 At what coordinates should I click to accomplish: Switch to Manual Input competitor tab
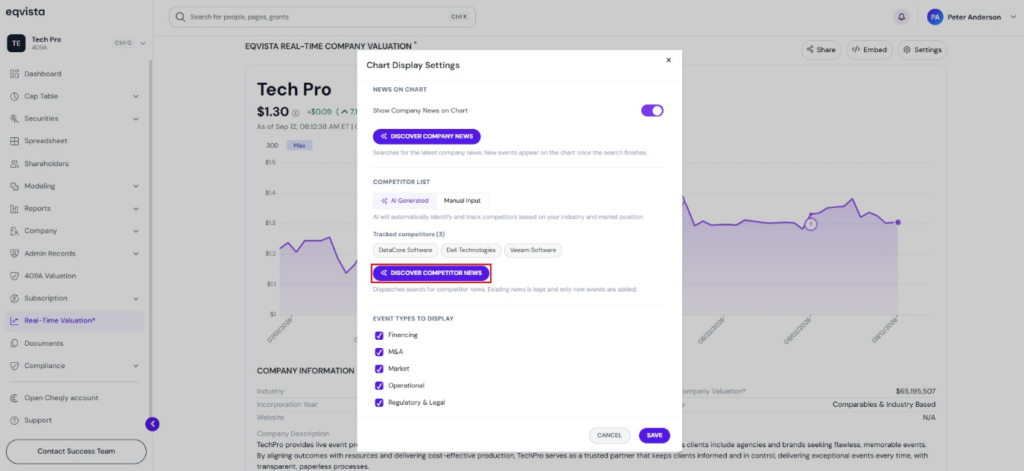[x=462, y=201]
